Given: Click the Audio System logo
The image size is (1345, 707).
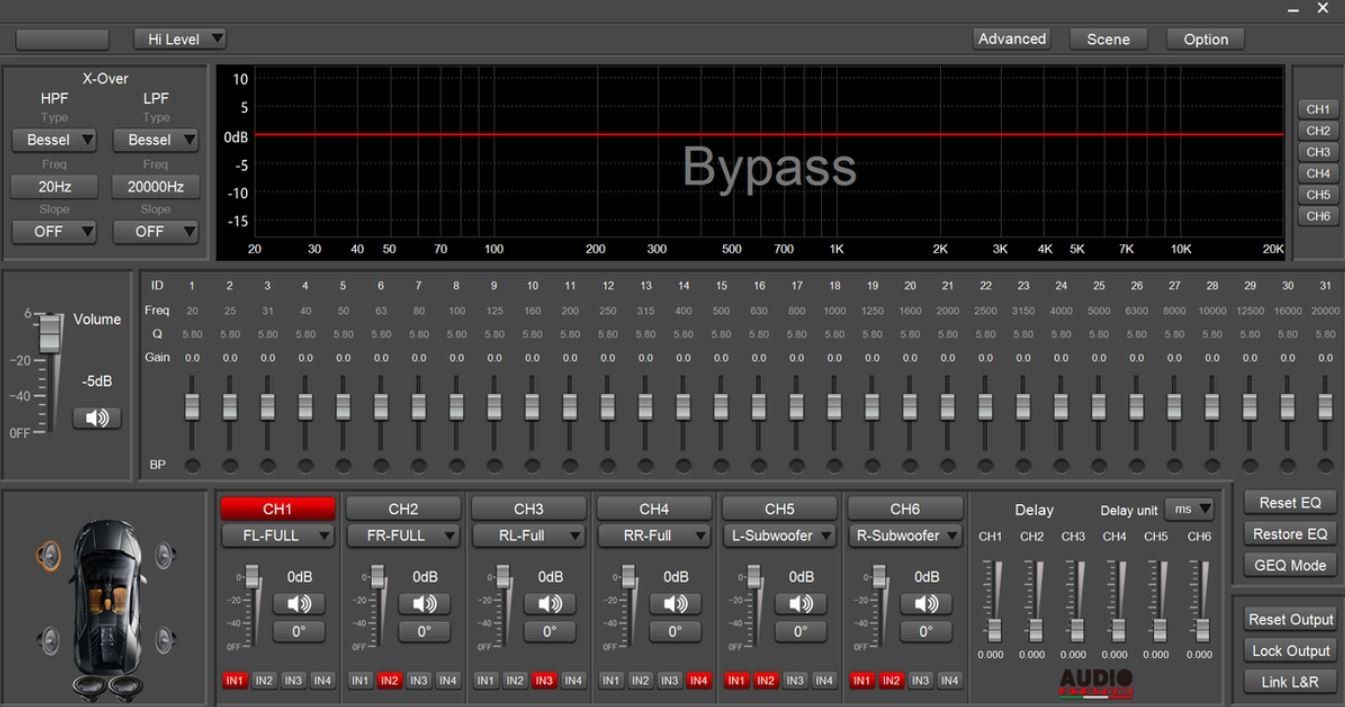Looking at the screenshot, I should pyautogui.click(x=1095, y=683).
